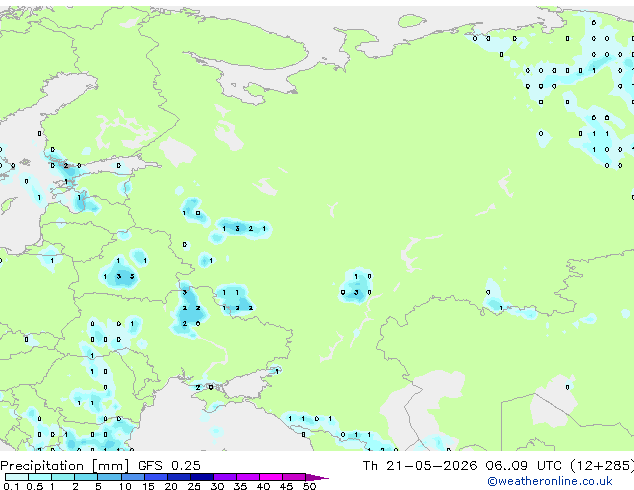Select the 2 to 5 mm legend swatch

pos(86,477)
